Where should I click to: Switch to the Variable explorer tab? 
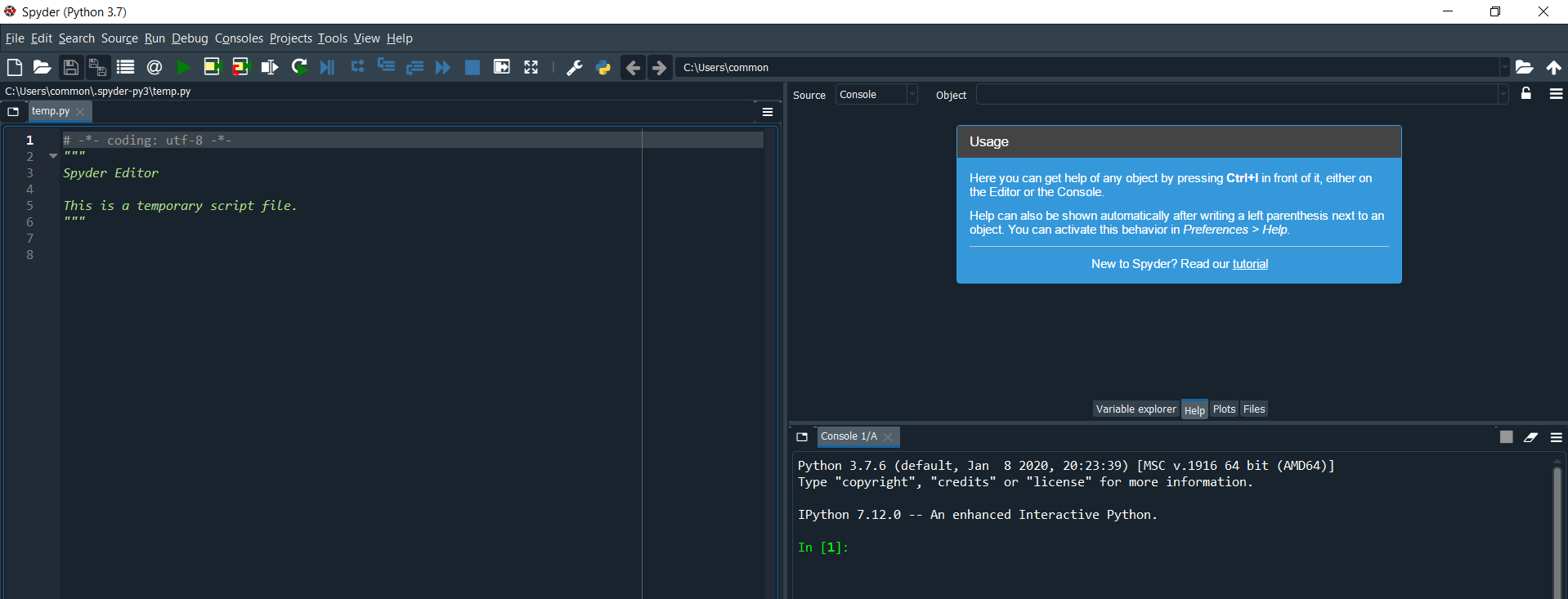tap(1136, 409)
